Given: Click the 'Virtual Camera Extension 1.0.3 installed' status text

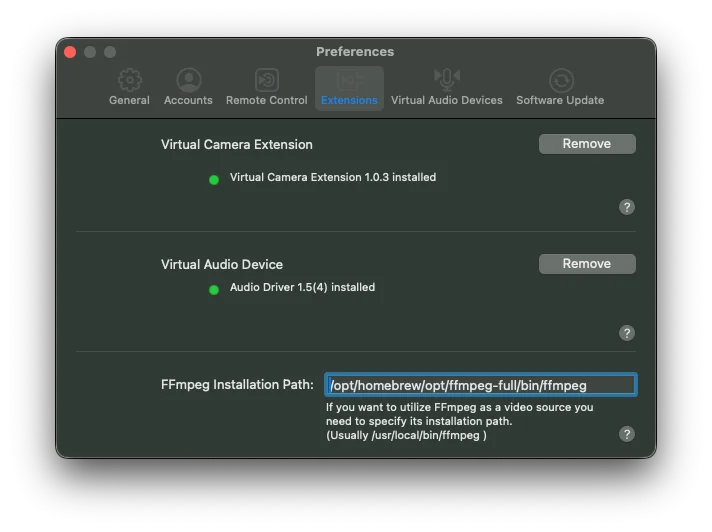Looking at the screenshot, I should (333, 177).
